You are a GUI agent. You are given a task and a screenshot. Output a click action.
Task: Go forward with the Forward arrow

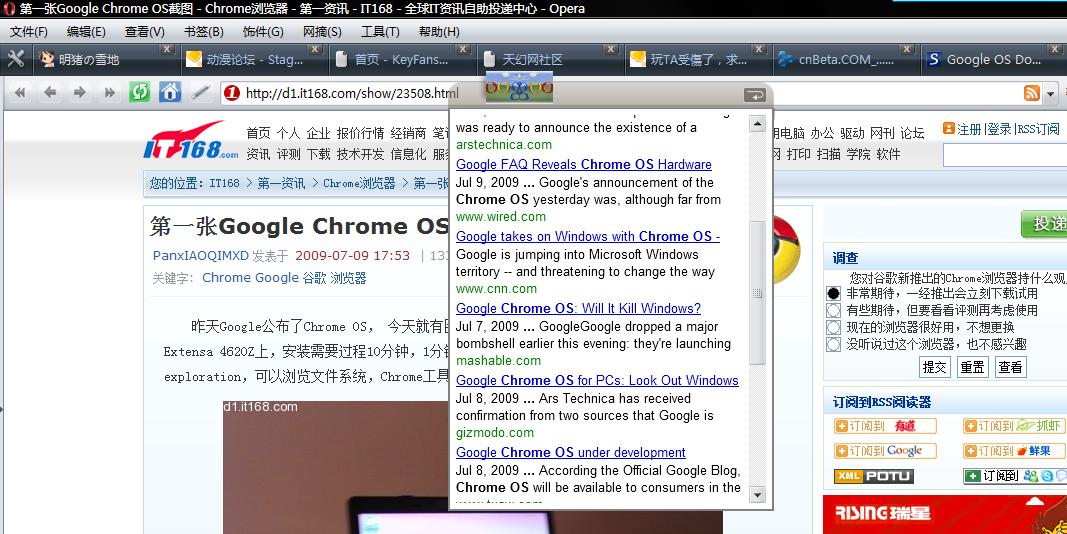pyautogui.click(x=80, y=93)
